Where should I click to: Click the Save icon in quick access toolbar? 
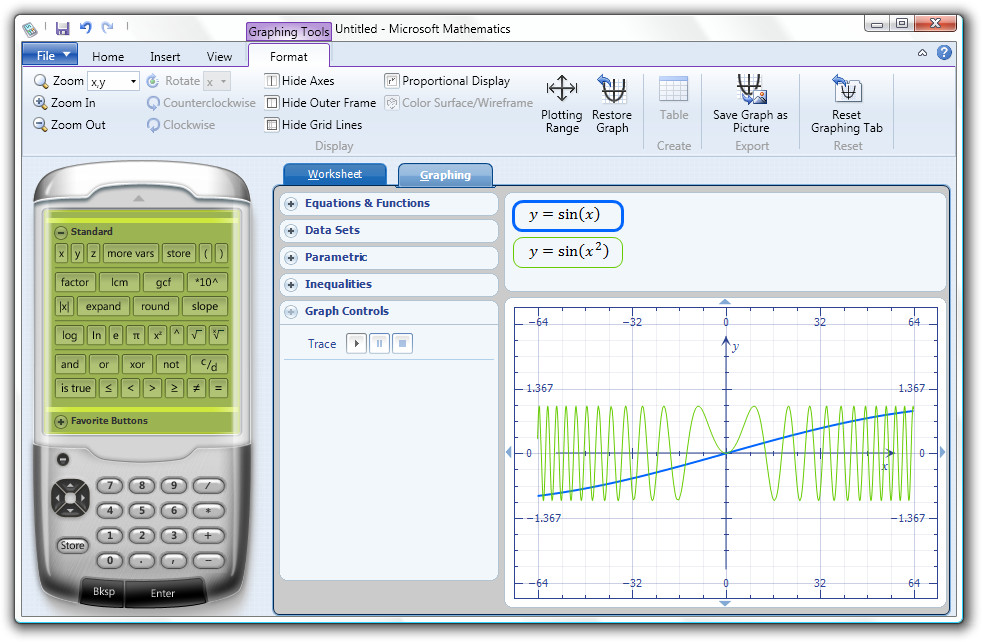tap(62, 28)
